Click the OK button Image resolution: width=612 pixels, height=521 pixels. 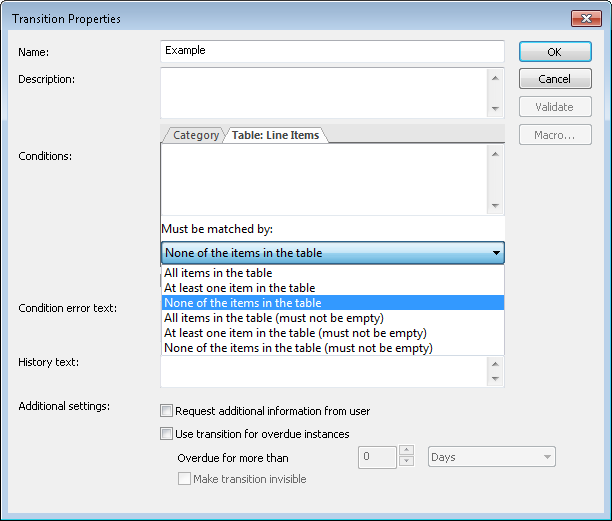click(555, 51)
